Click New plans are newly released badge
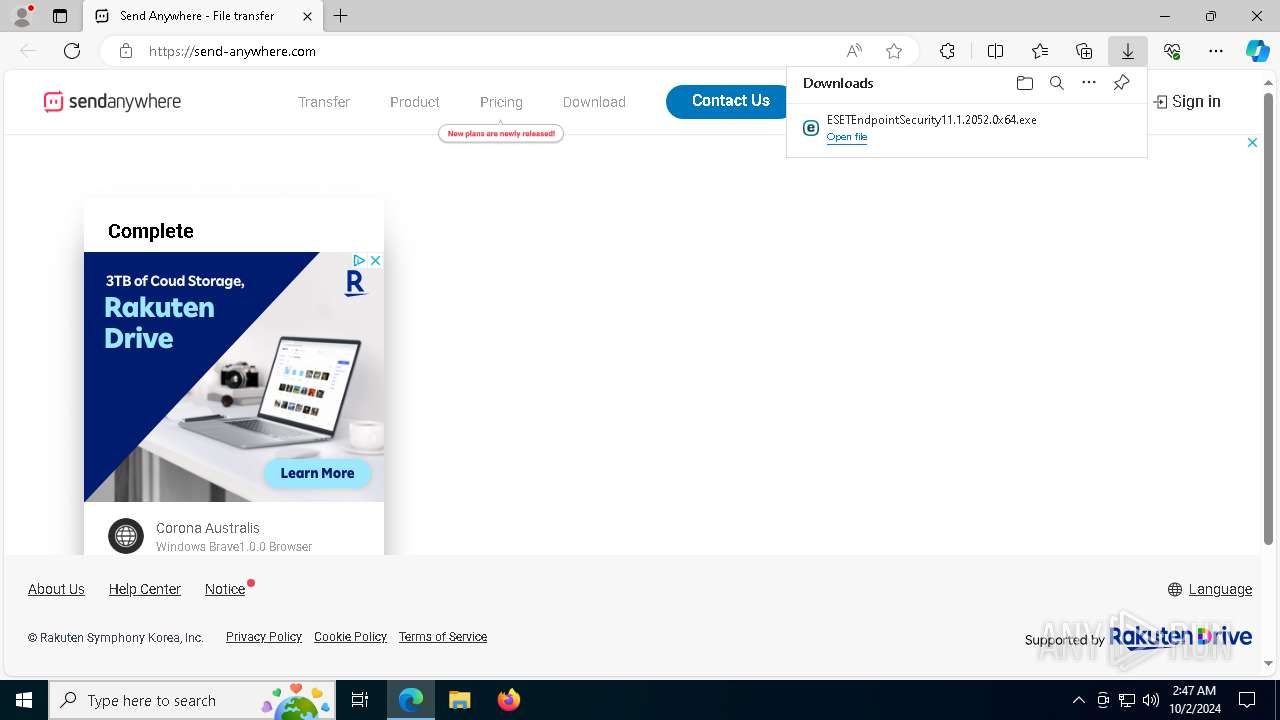 (501, 133)
